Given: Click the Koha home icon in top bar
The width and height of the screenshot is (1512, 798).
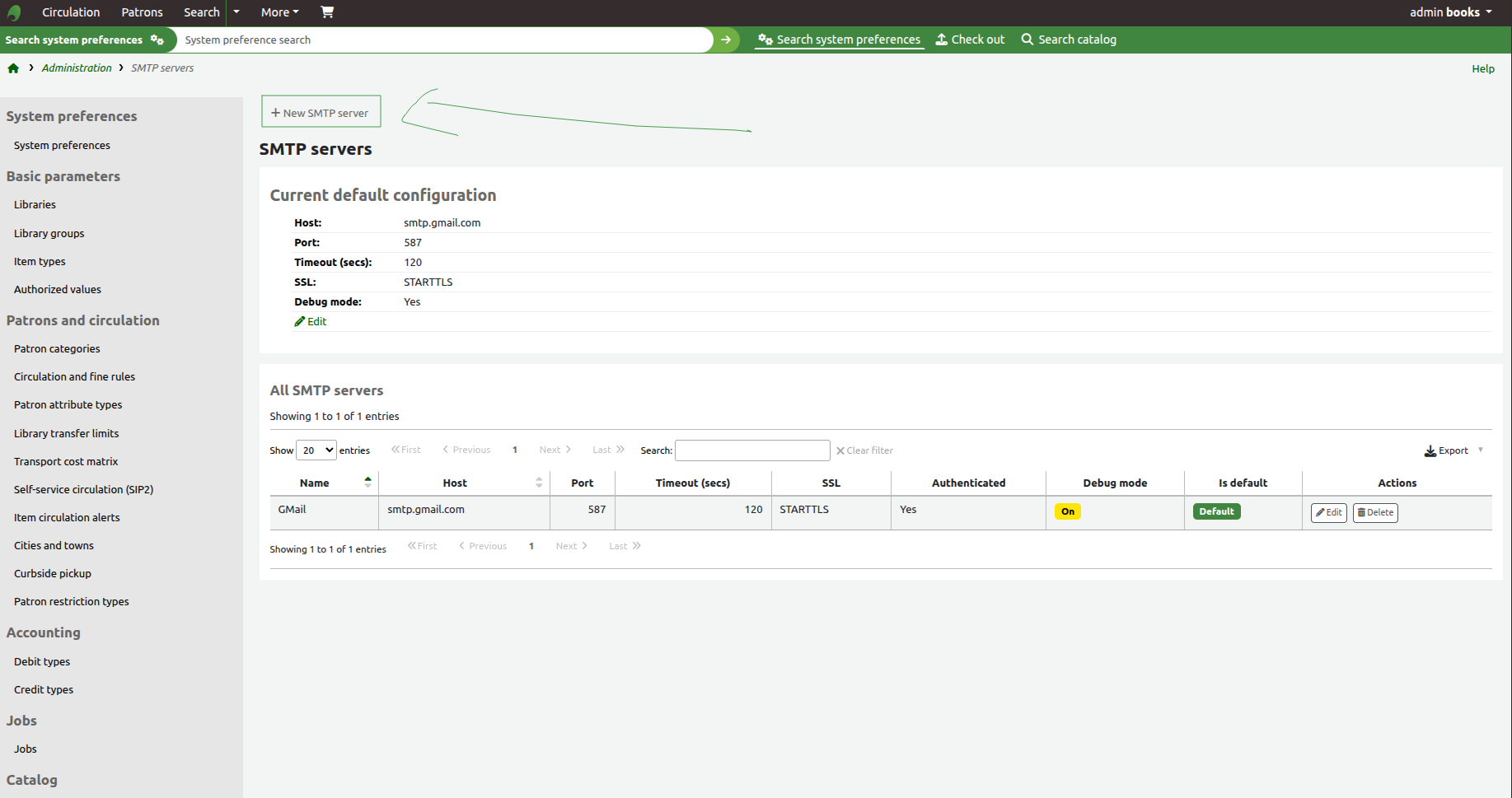Looking at the screenshot, I should [15, 12].
